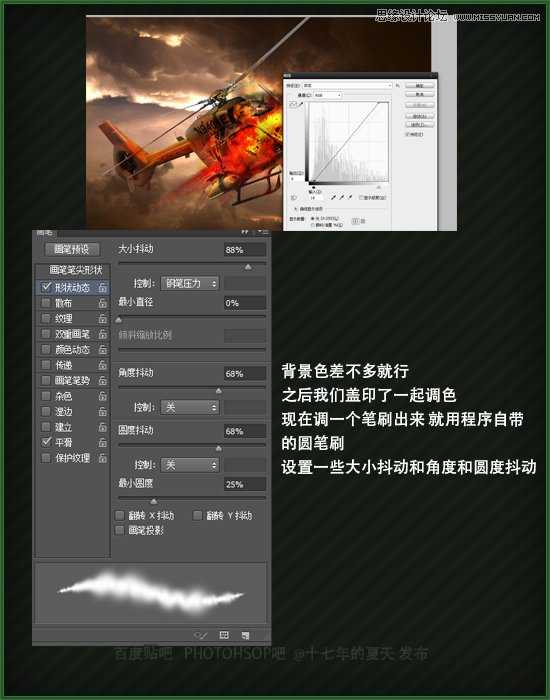This screenshot has width=550, height=700.
Task: Click the 圆度抖动 roundness jitter value field
Action: [245, 431]
